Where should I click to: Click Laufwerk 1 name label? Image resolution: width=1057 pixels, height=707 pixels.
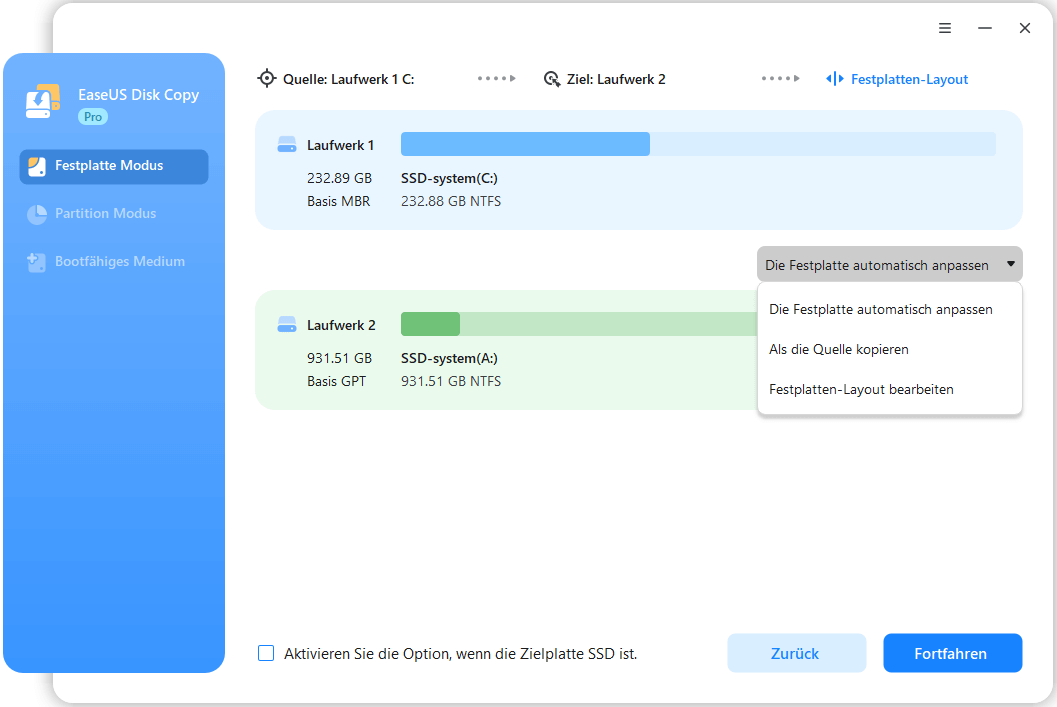[x=340, y=146]
